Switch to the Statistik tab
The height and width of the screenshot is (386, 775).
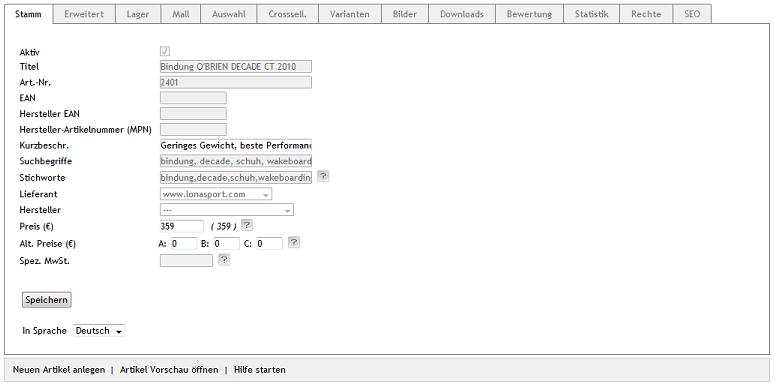592,14
